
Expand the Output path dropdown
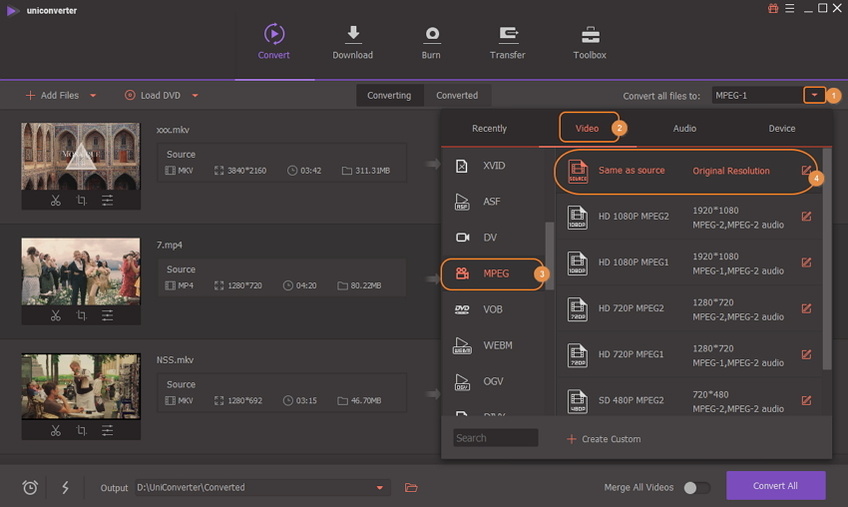[380, 488]
